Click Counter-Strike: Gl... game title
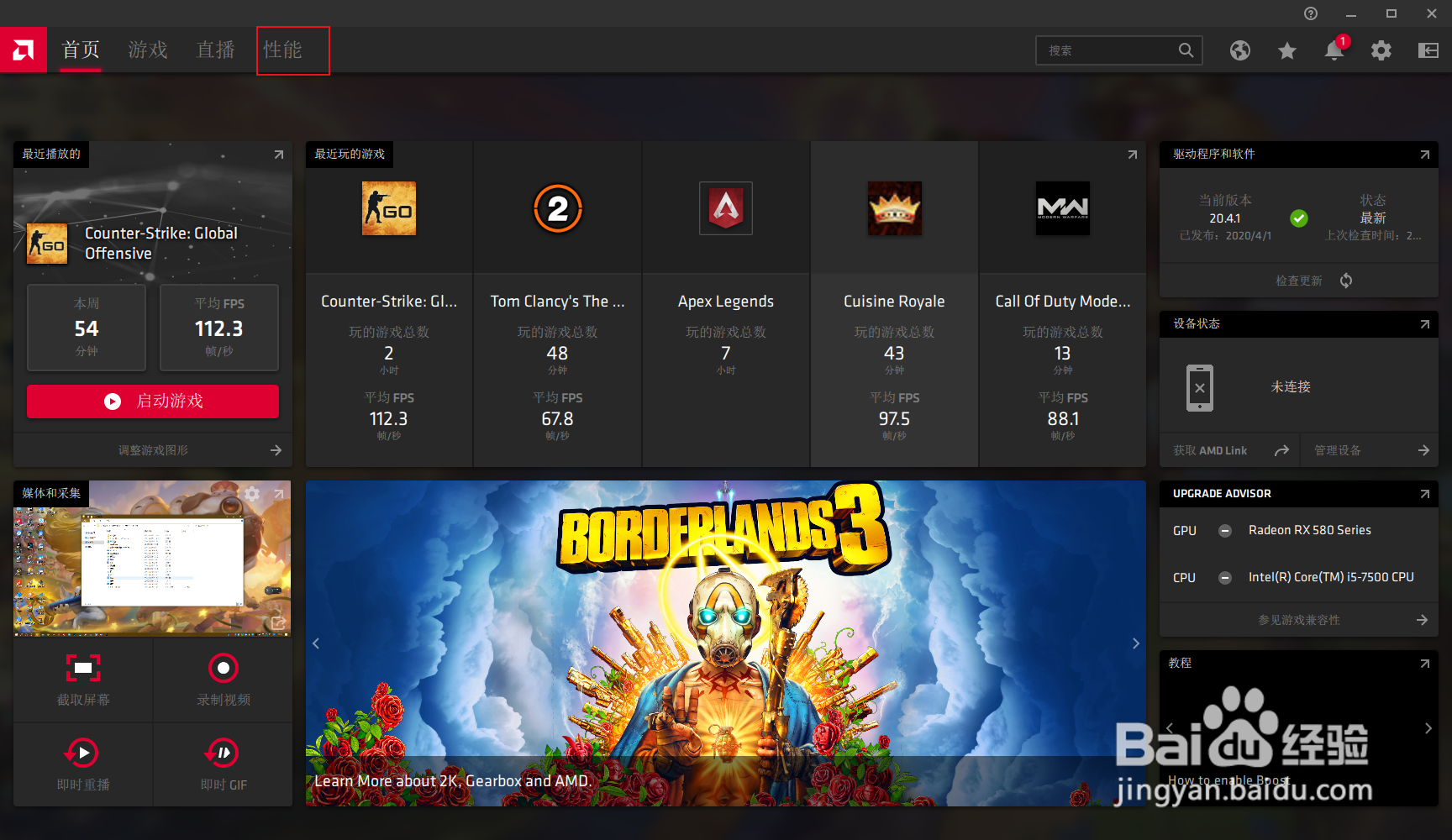1452x840 pixels. coord(389,302)
